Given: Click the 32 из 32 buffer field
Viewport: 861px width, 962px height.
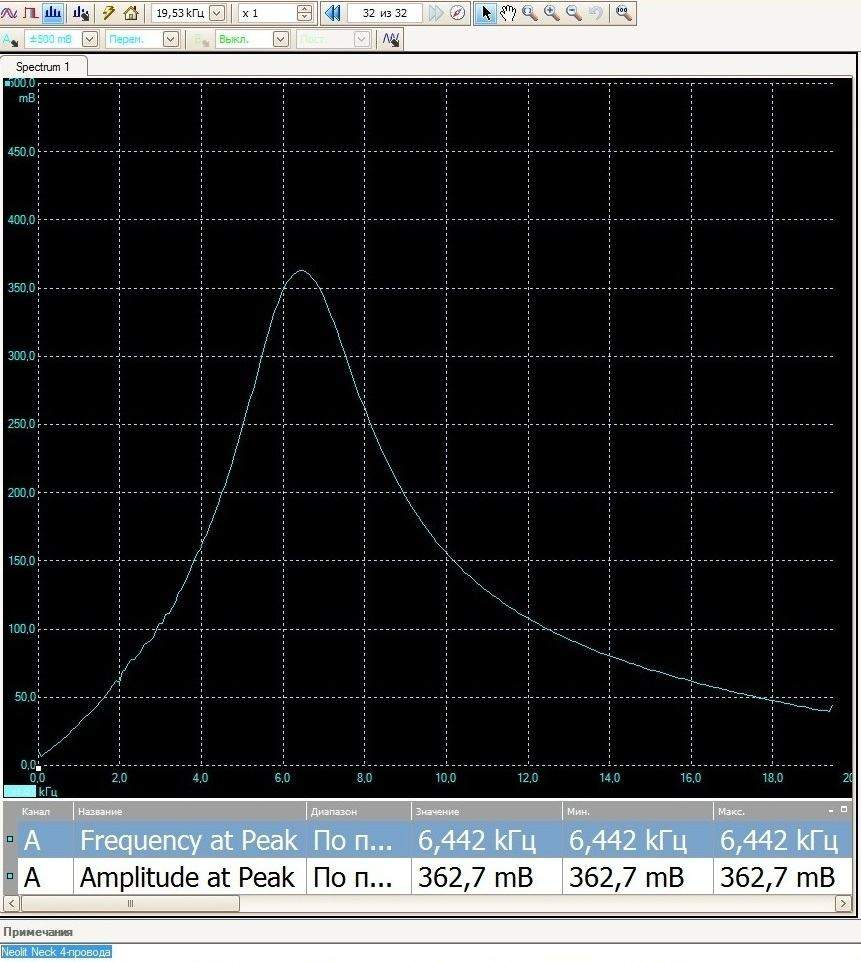Looking at the screenshot, I should [385, 13].
